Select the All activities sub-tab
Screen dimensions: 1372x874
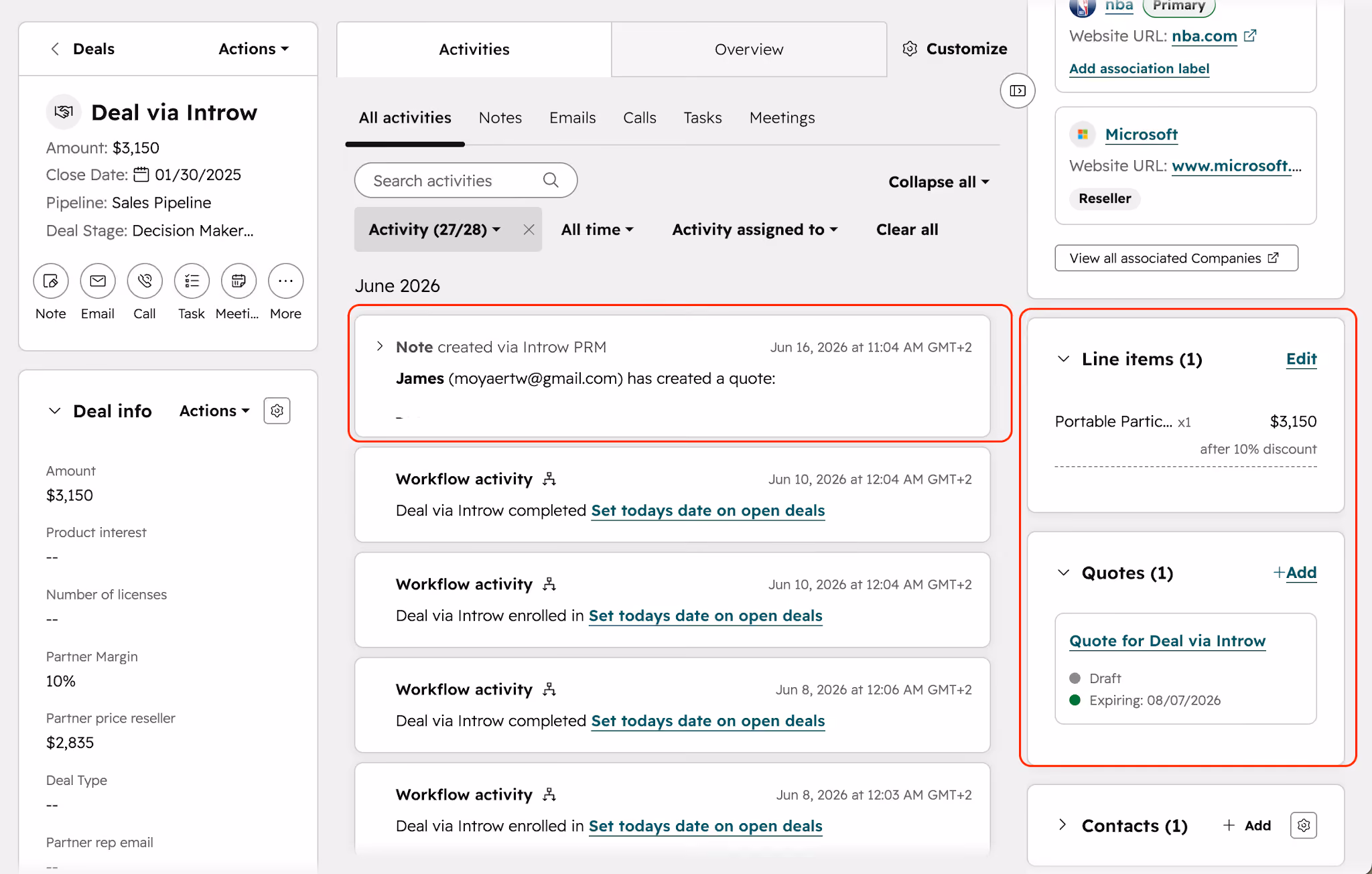pos(405,118)
